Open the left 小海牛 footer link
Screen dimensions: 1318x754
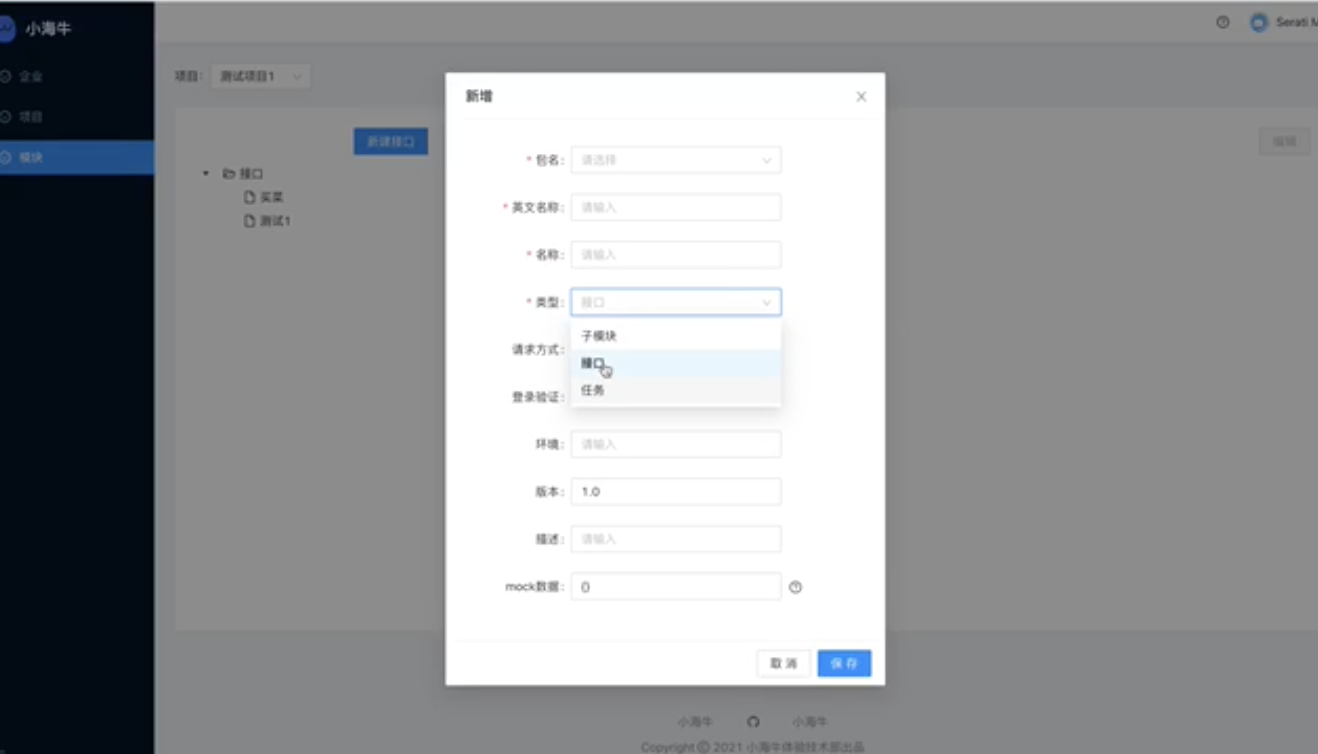point(695,721)
